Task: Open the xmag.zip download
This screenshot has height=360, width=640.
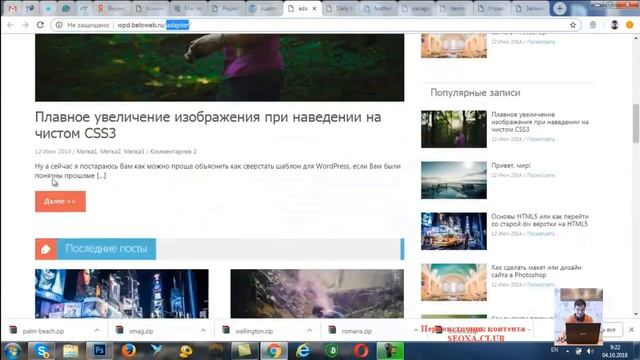Action: (141, 331)
